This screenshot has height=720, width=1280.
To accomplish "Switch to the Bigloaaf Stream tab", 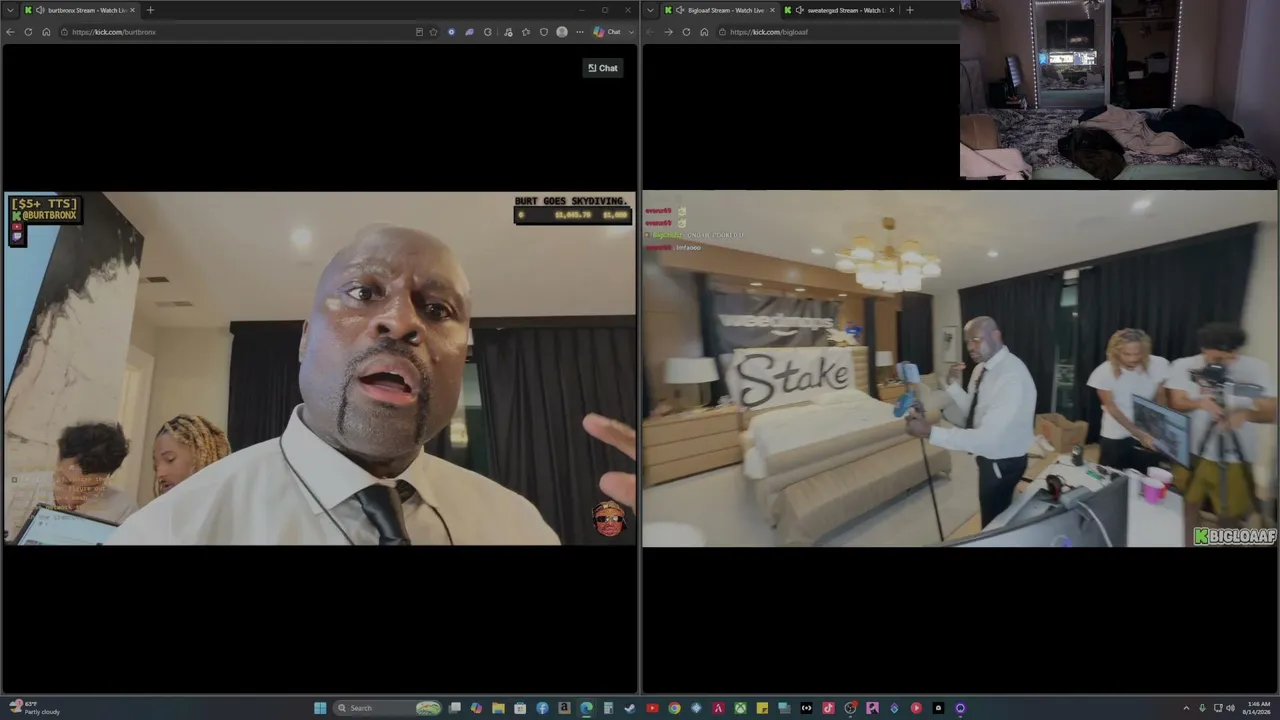I will point(719,10).
